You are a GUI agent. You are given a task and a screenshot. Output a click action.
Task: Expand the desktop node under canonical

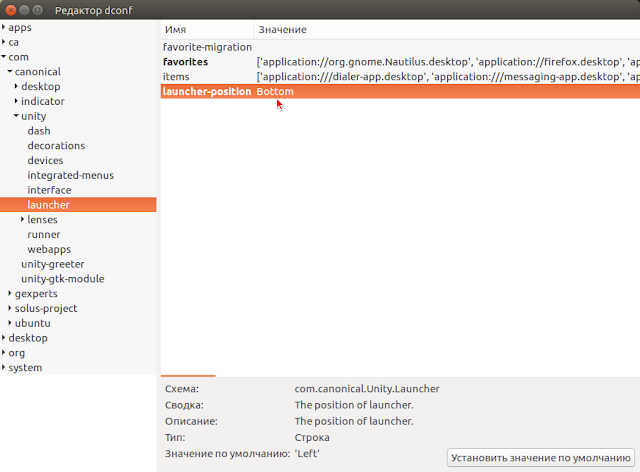(16, 86)
